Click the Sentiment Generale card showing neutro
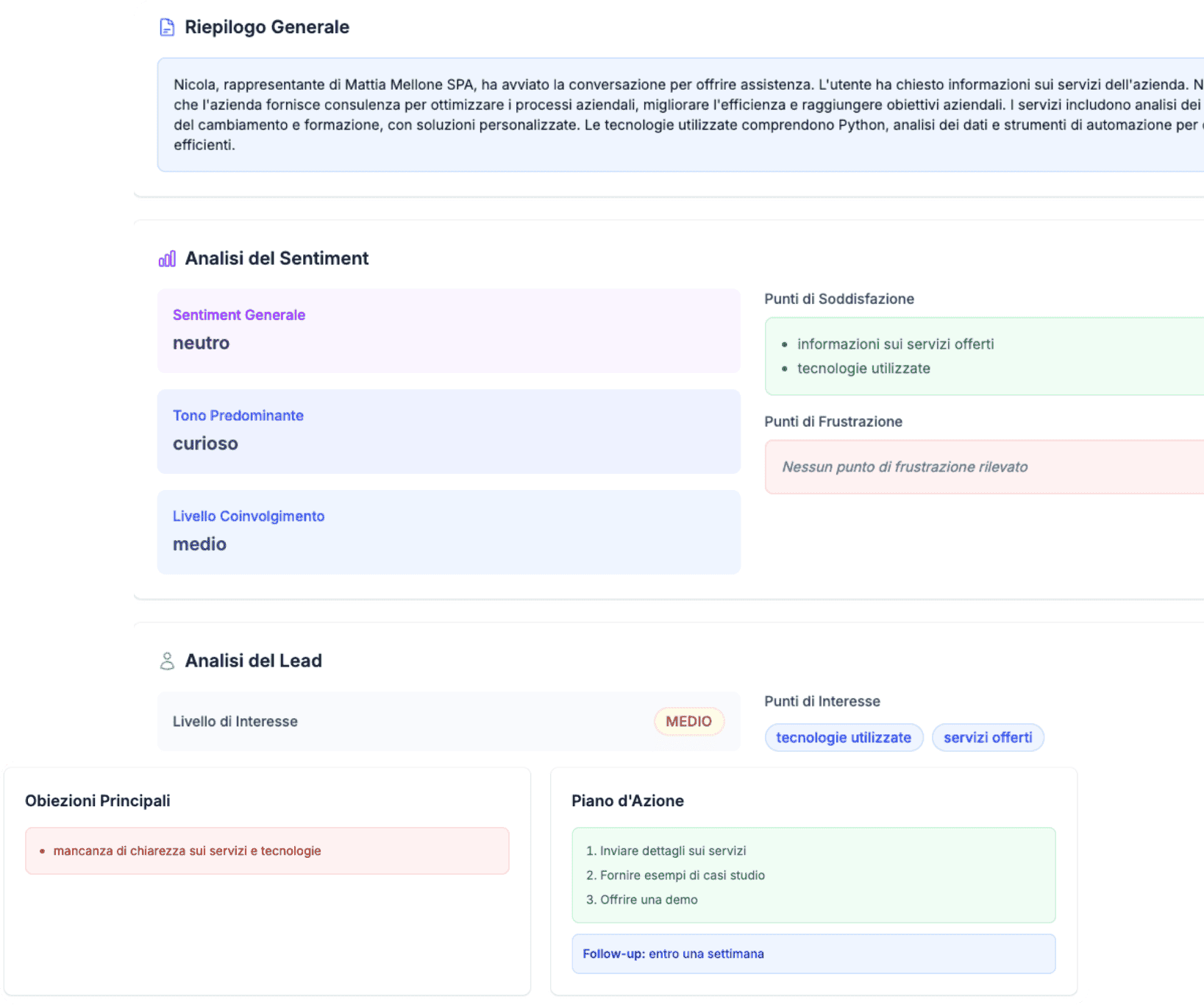 448,331
